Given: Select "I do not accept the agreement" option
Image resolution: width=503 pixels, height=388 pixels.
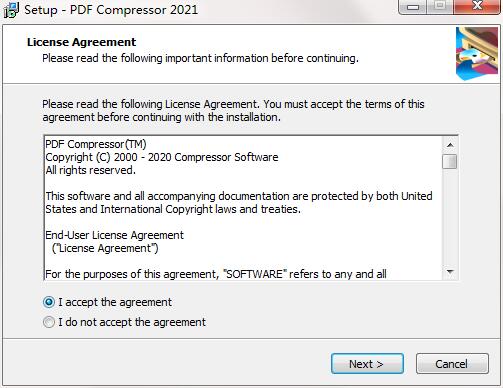Looking at the screenshot, I should pyautogui.click(x=49, y=322).
